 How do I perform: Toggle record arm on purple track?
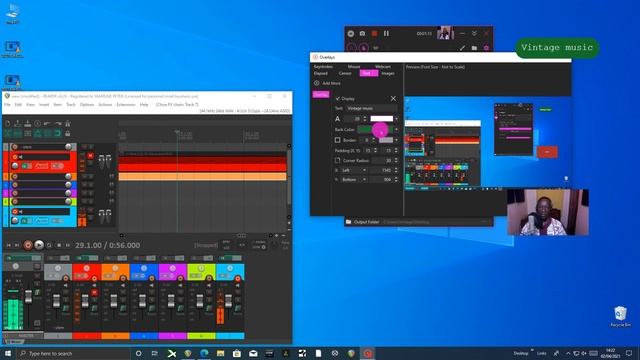click(x=15, y=193)
